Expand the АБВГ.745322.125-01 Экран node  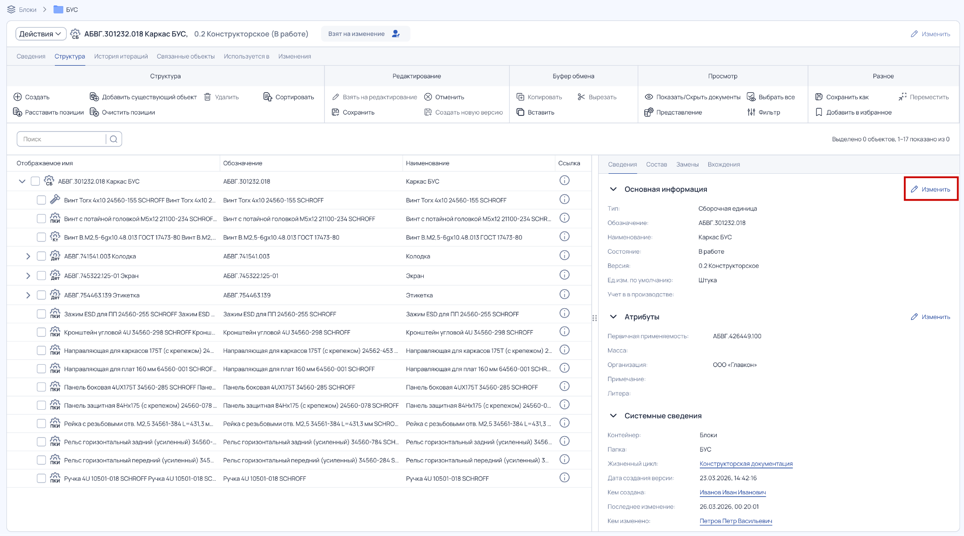[28, 276]
